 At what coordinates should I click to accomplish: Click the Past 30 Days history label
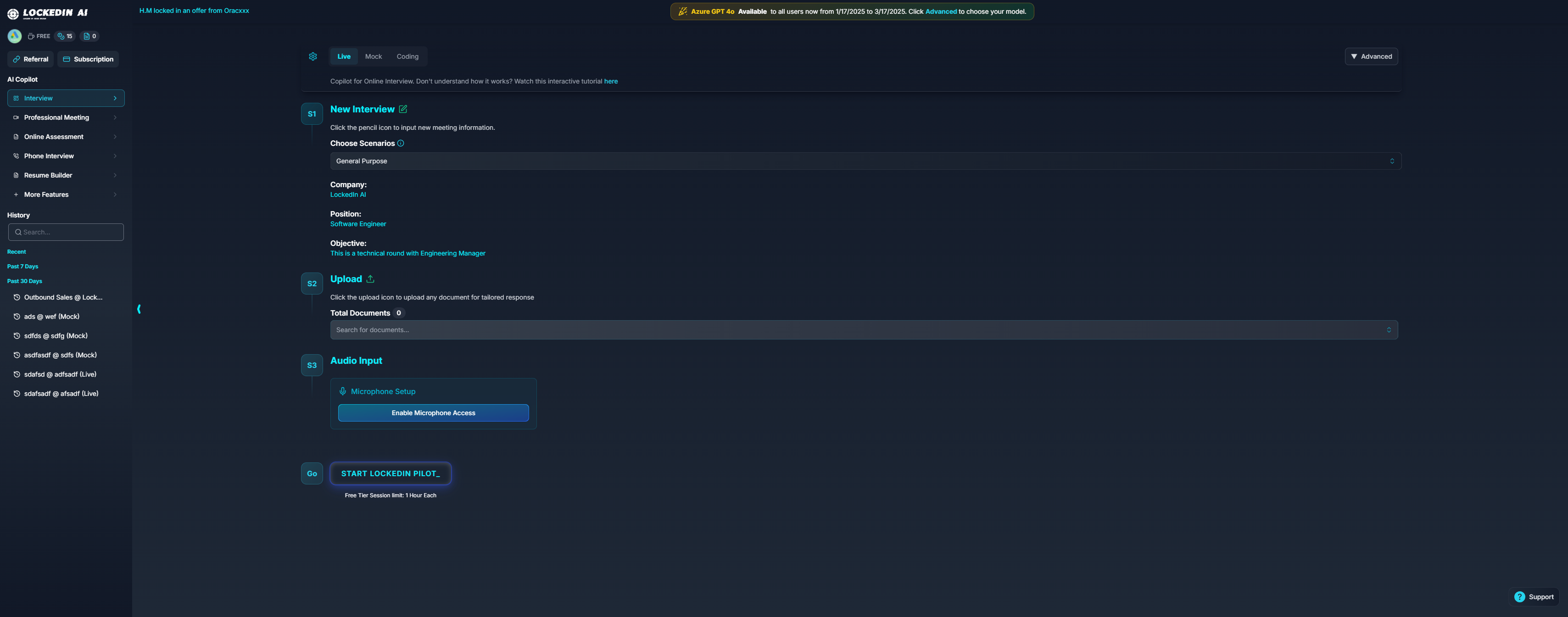click(x=24, y=281)
